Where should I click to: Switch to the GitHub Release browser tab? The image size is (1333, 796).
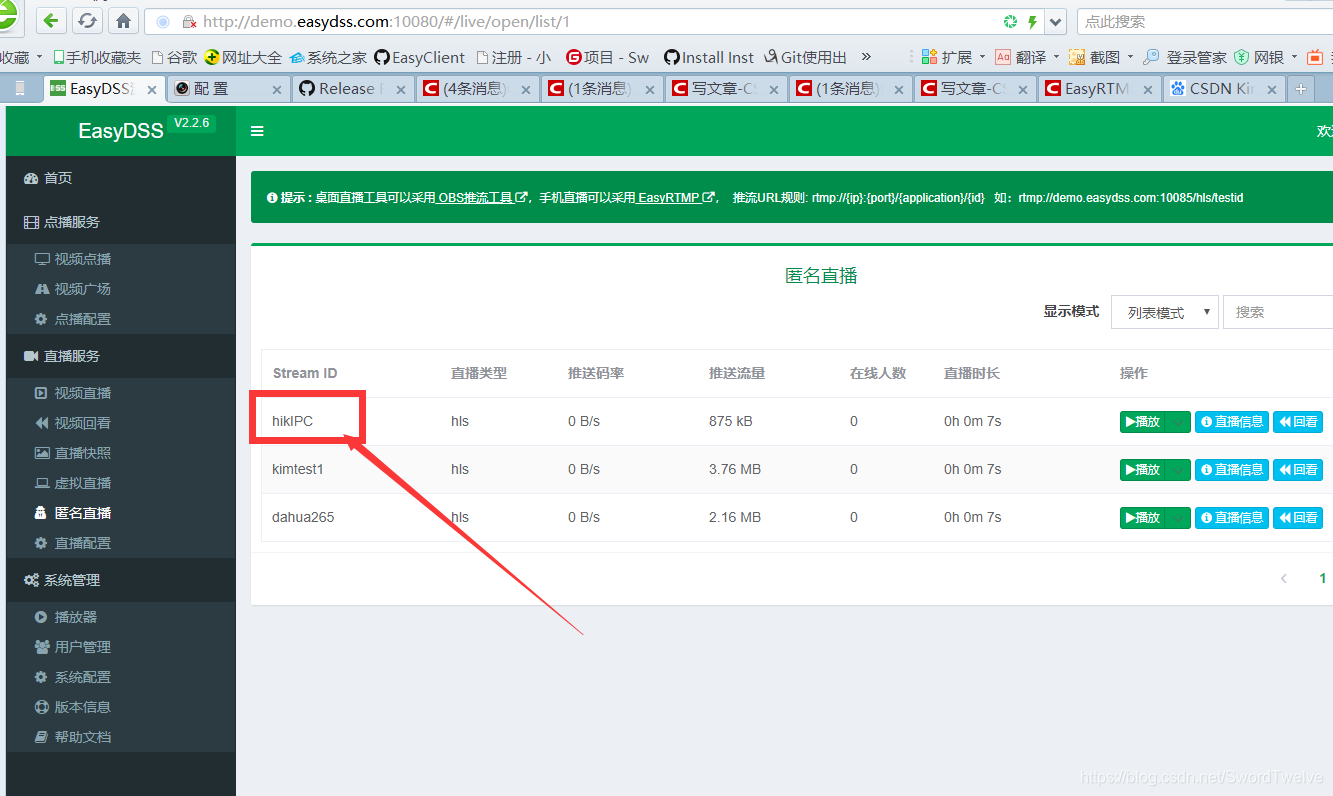point(353,89)
